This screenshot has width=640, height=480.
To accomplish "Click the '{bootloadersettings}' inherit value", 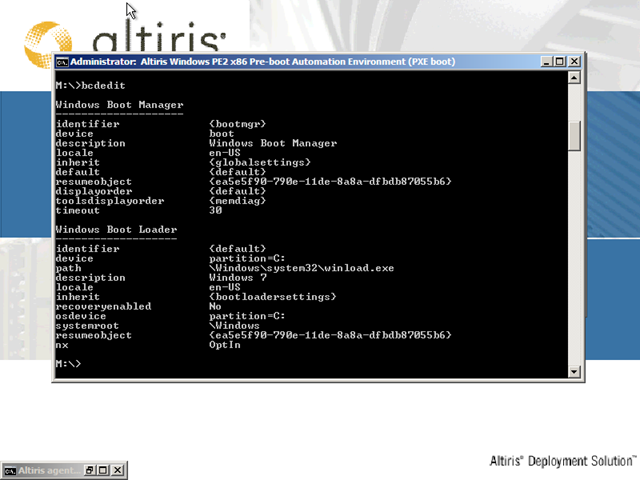I will coord(273,297).
